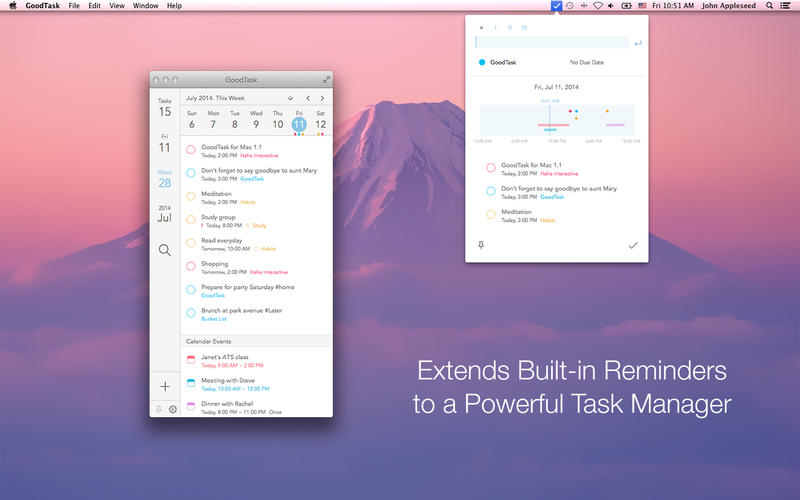Switch to the Week 28 view
800x500 pixels.
(x=165, y=180)
